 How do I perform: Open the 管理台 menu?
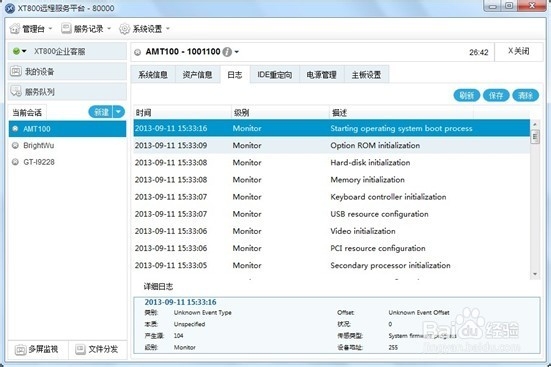pyautogui.click(x=31, y=29)
